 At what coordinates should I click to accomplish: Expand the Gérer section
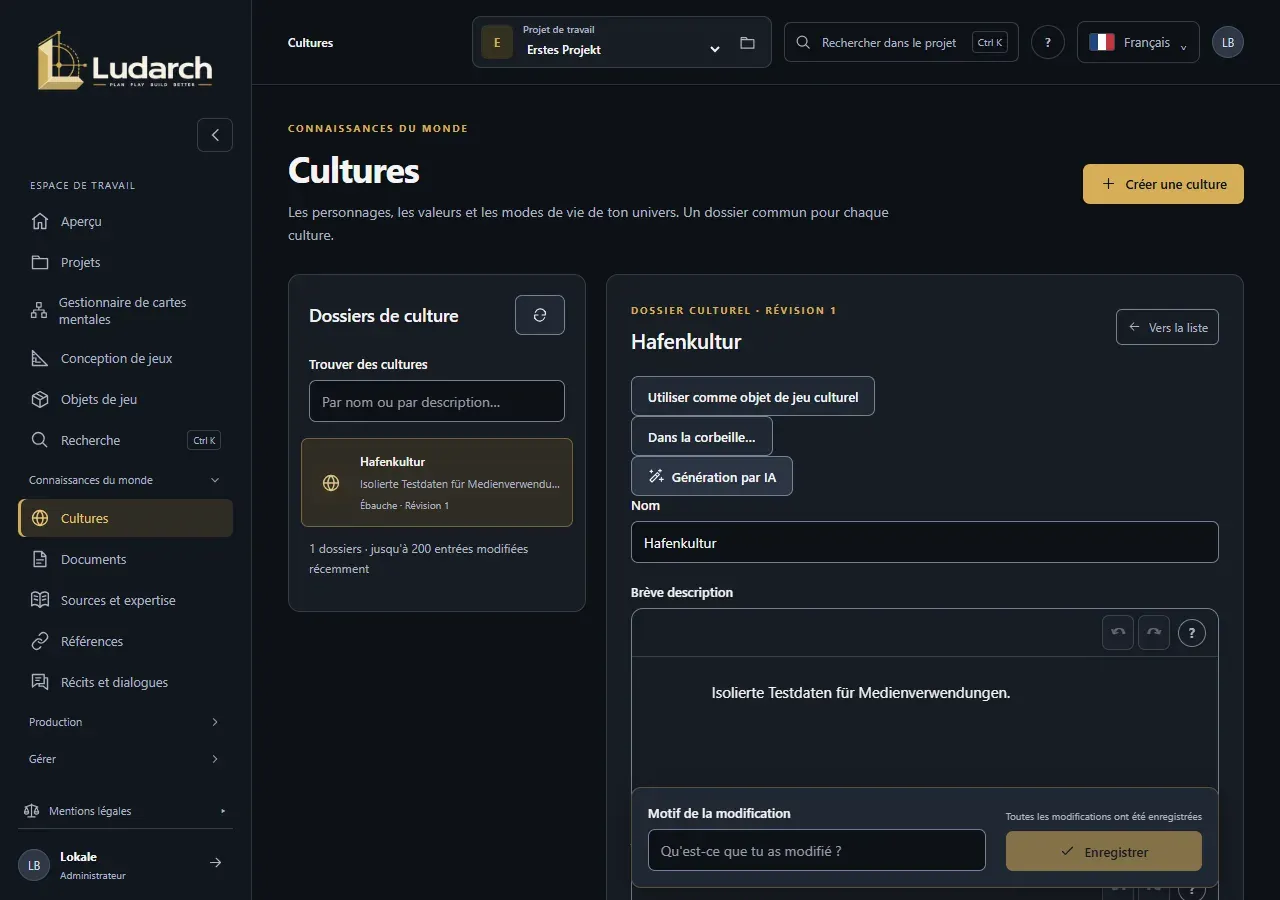pos(125,759)
